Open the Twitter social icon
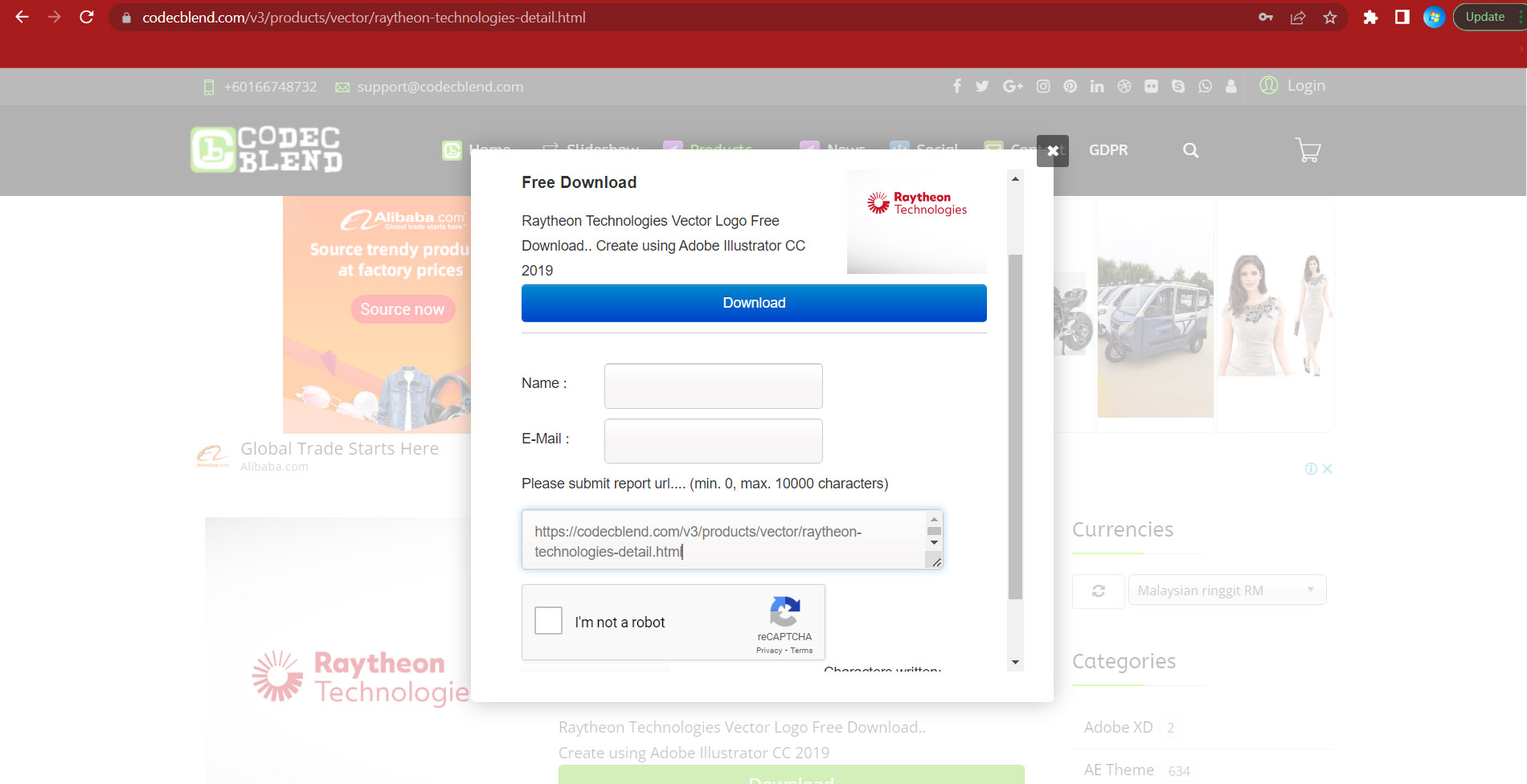 [982, 86]
